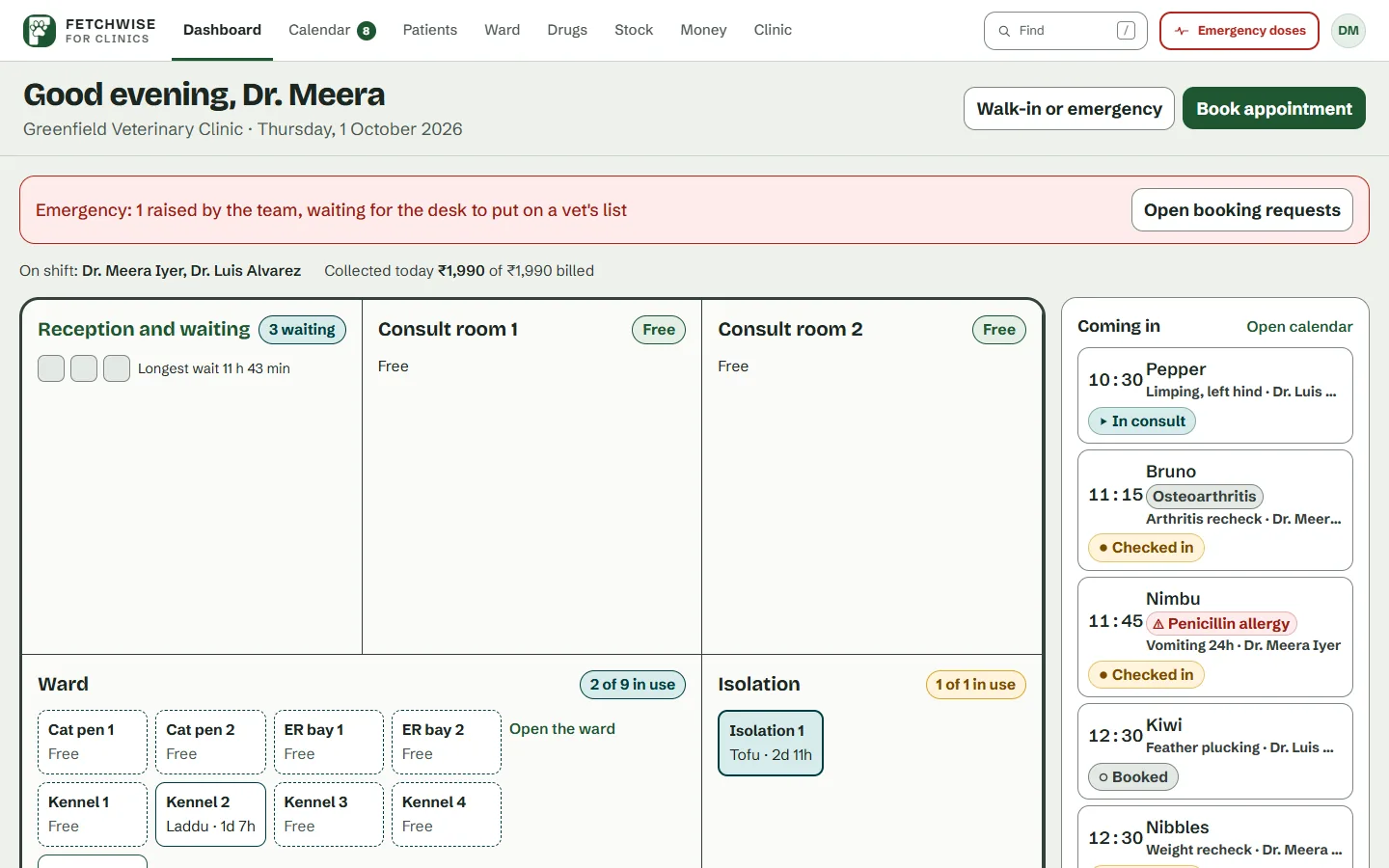This screenshot has width=1389, height=868.
Task: Click the play icon in the In consult badge
Action: coord(1103,421)
